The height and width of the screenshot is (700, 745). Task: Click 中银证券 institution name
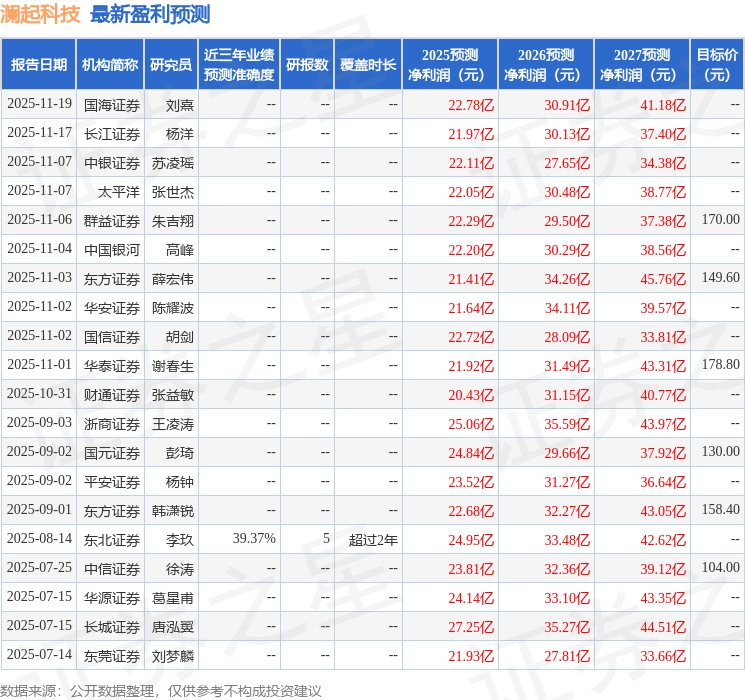tap(112, 163)
